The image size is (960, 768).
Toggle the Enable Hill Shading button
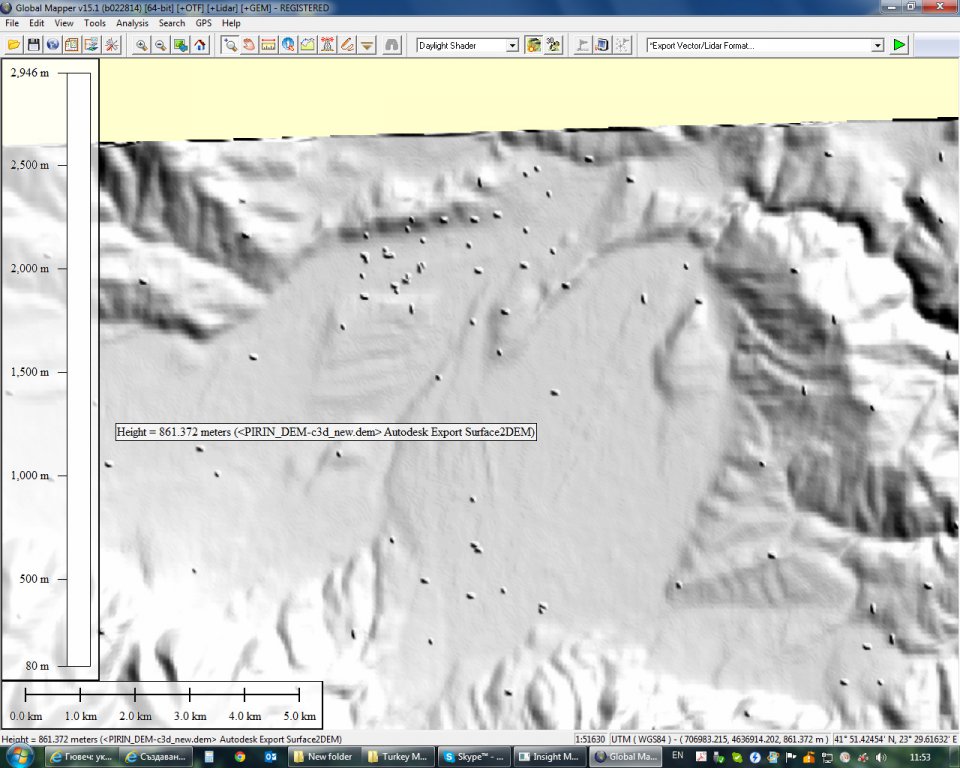point(534,45)
